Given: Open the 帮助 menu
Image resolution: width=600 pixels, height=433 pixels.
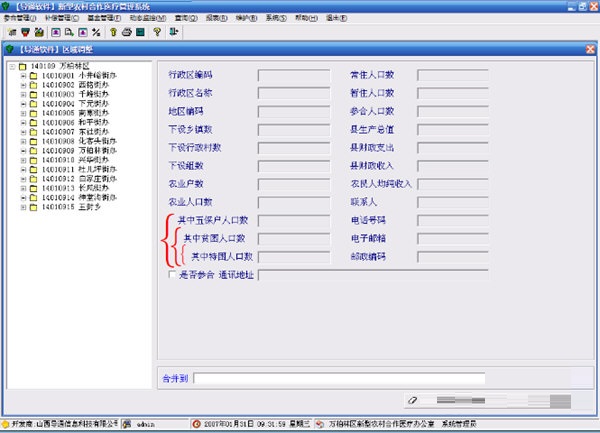Looking at the screenshot, I should tap(306, 18).
